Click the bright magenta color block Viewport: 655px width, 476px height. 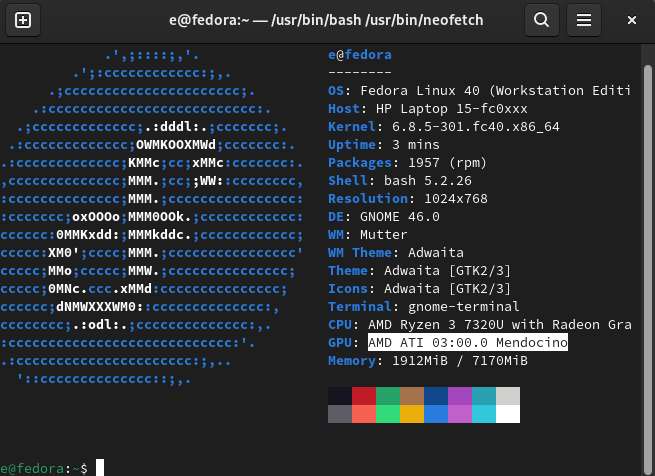[x=460, y=414]
